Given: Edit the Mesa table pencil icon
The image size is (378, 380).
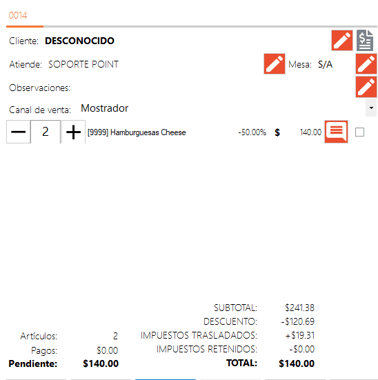Looking at the screenshot, I should click(366, 64).
